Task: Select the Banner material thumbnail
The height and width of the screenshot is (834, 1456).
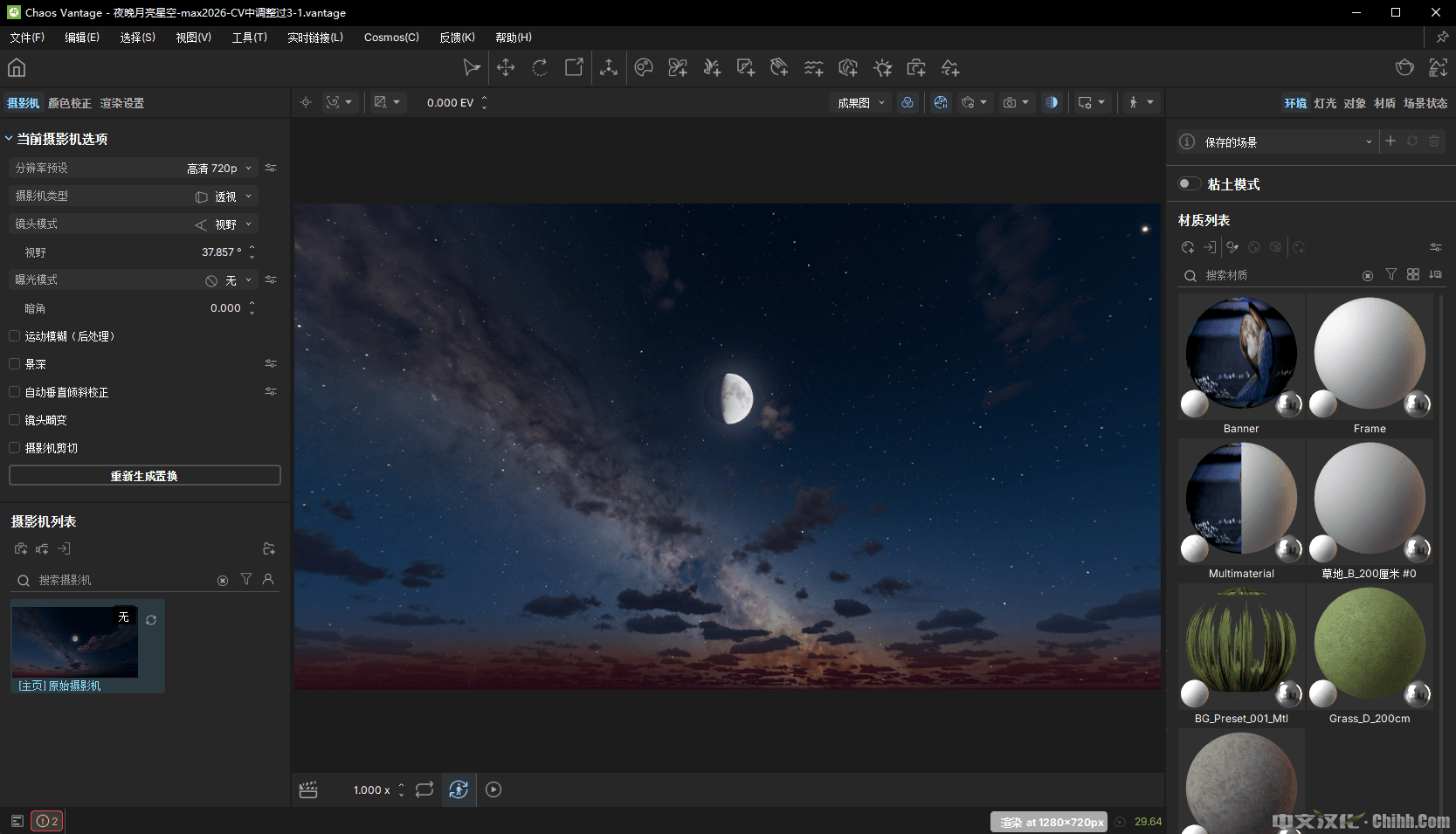Action: [x=1240, y=354]
